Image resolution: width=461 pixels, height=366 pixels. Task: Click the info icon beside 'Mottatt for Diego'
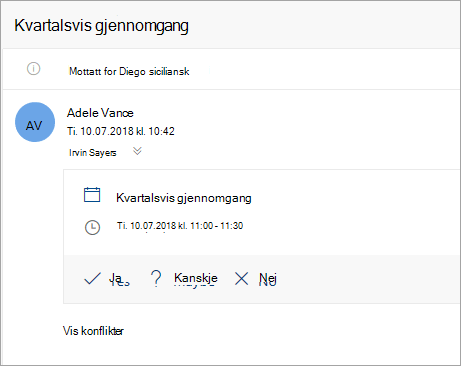click(x=33, y=69)
